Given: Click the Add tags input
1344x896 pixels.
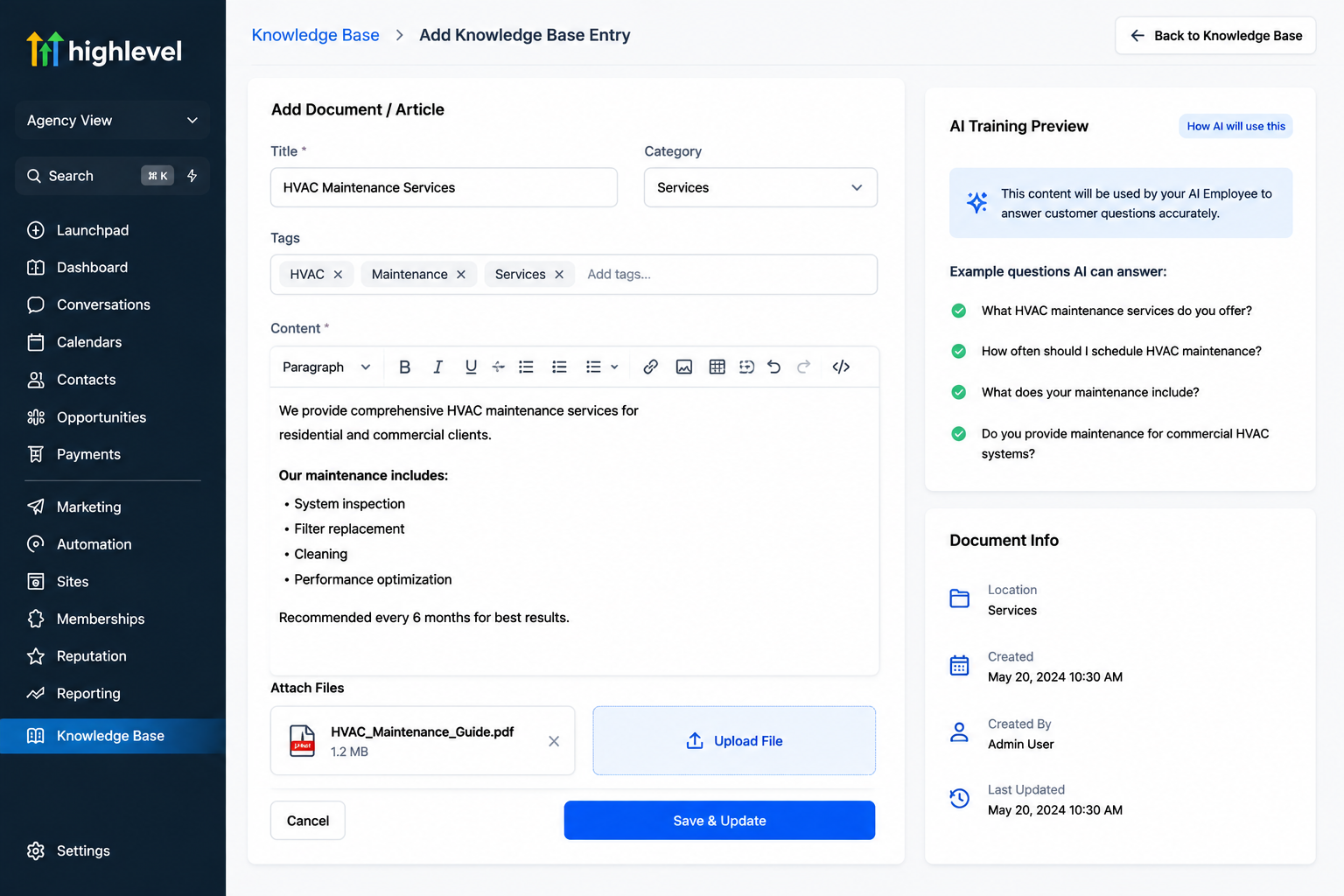Looking at the screenshot, I should (619, 275).
